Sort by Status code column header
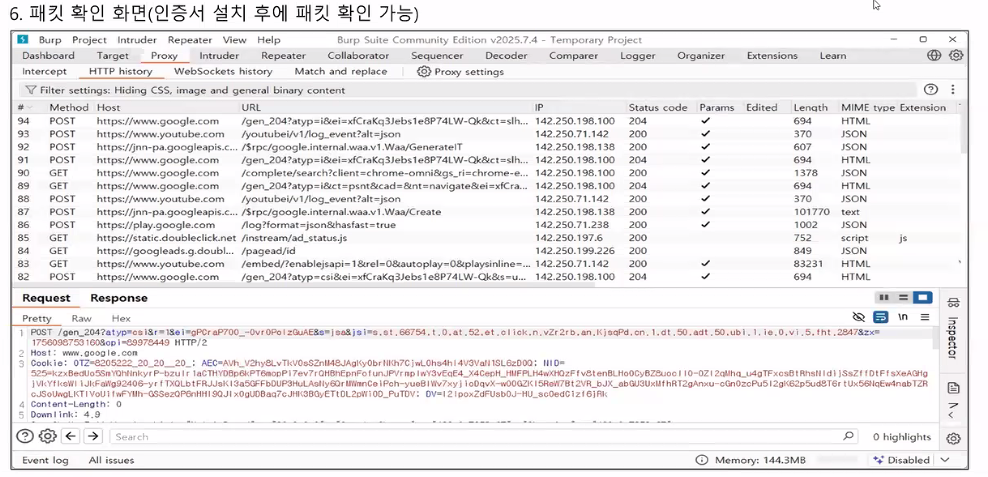 (658, 107)
